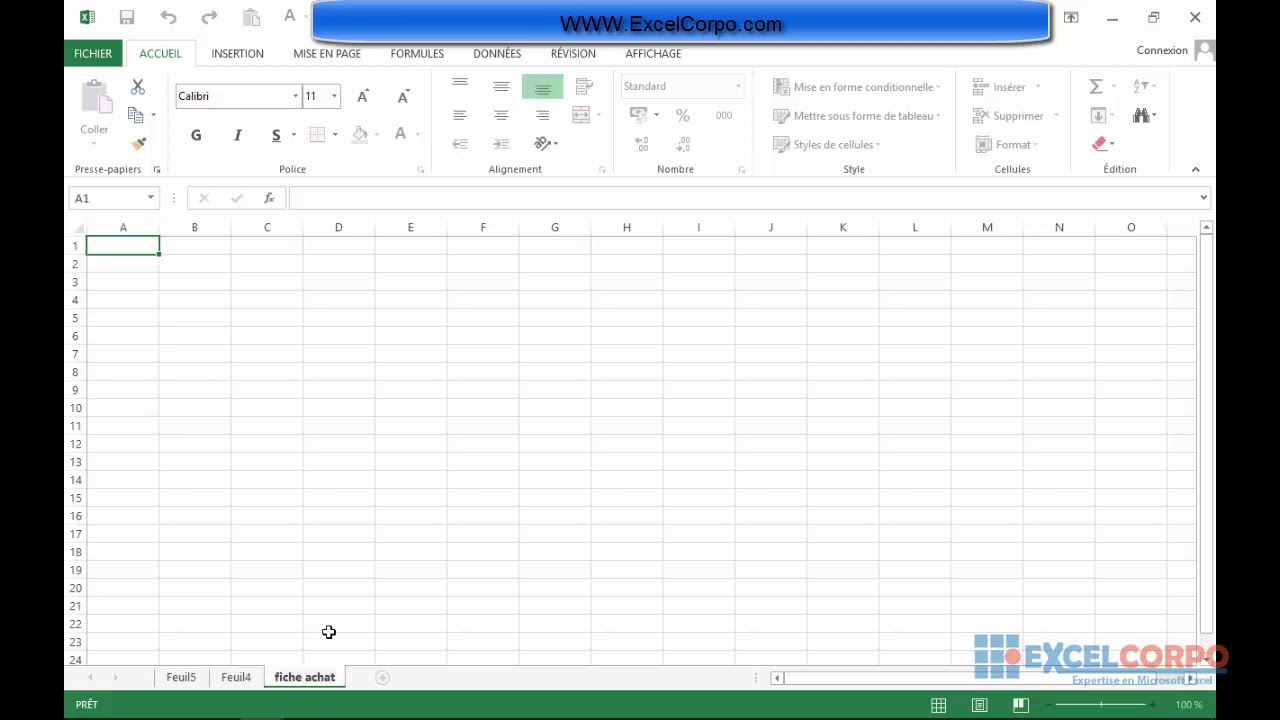Image resolution: width=1280 pixels, height=720 pixels.
Task: Click in the formula bar input
Action: pyautogui.click(x=743, y=198)
